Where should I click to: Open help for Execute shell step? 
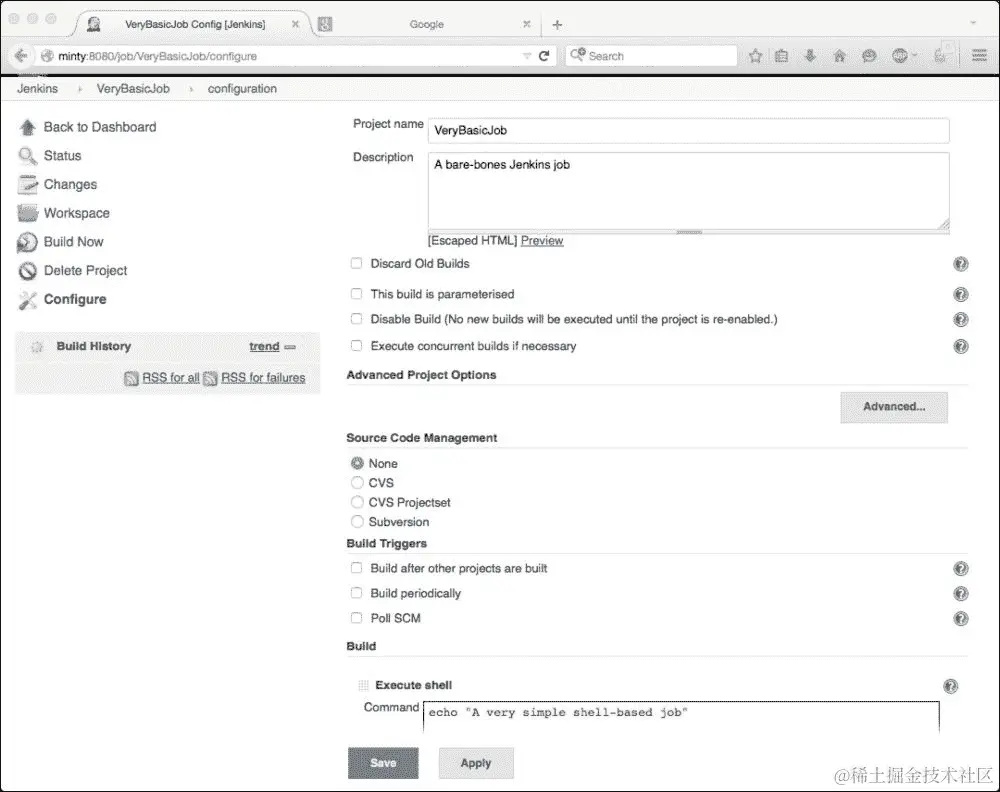click(950, 686)
